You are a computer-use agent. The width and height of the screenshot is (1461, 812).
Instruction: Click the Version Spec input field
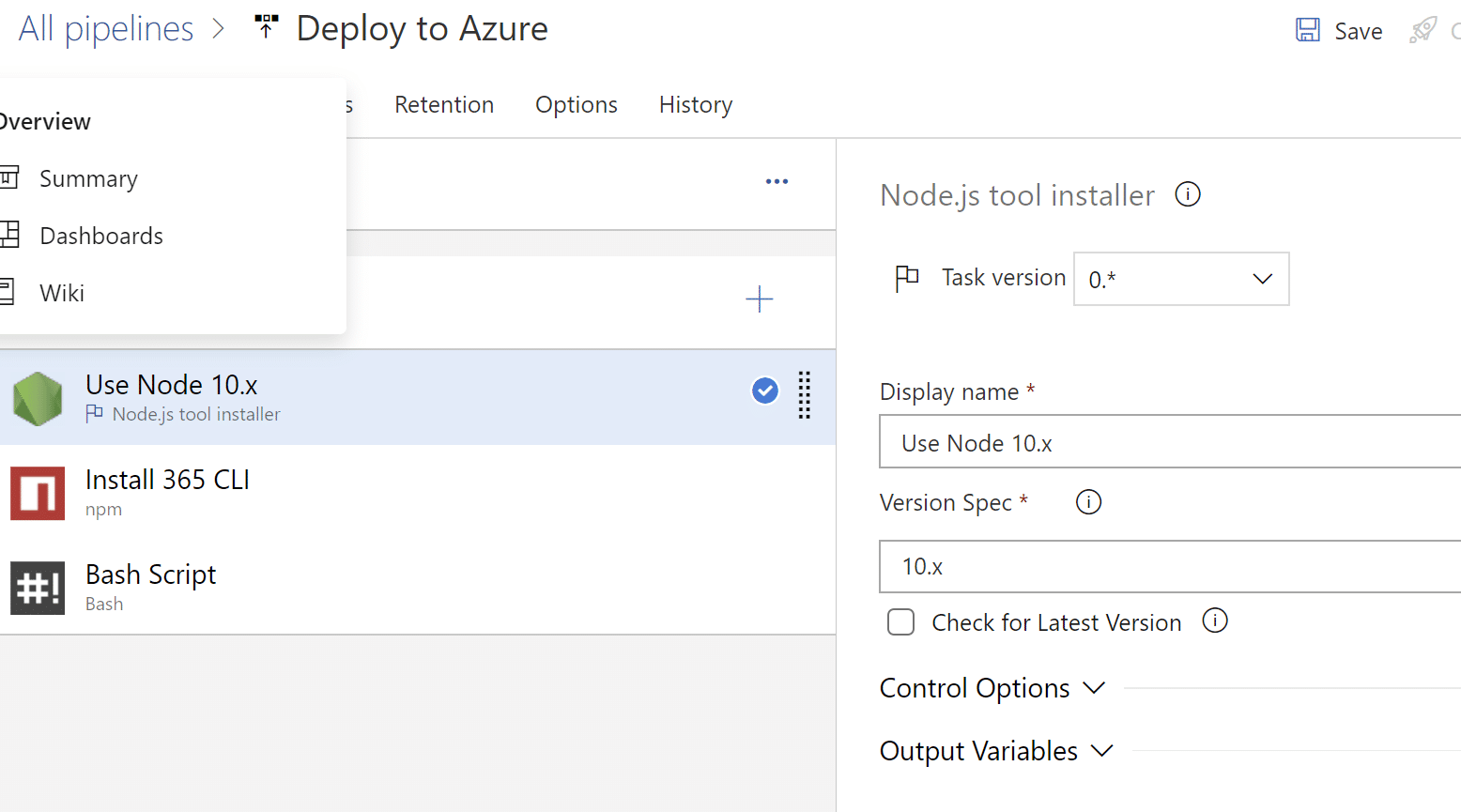tap(1170, 566)
